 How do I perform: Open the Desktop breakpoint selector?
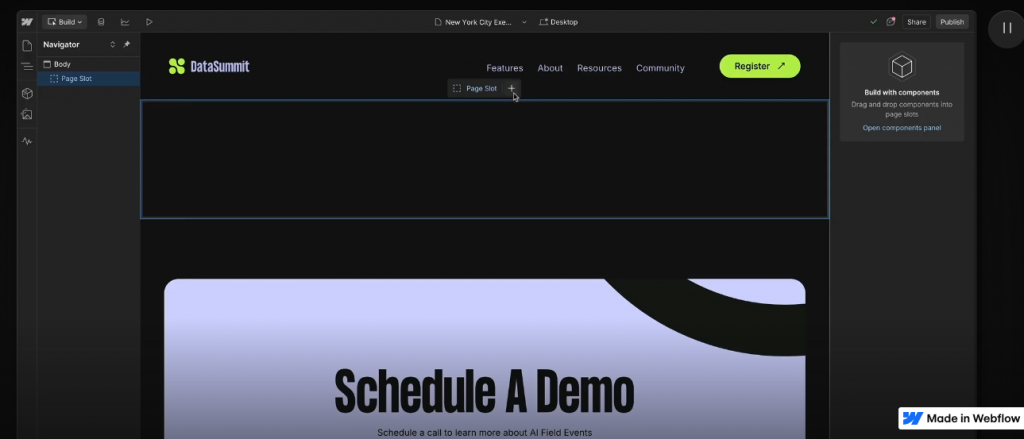(x=558, y=22)
